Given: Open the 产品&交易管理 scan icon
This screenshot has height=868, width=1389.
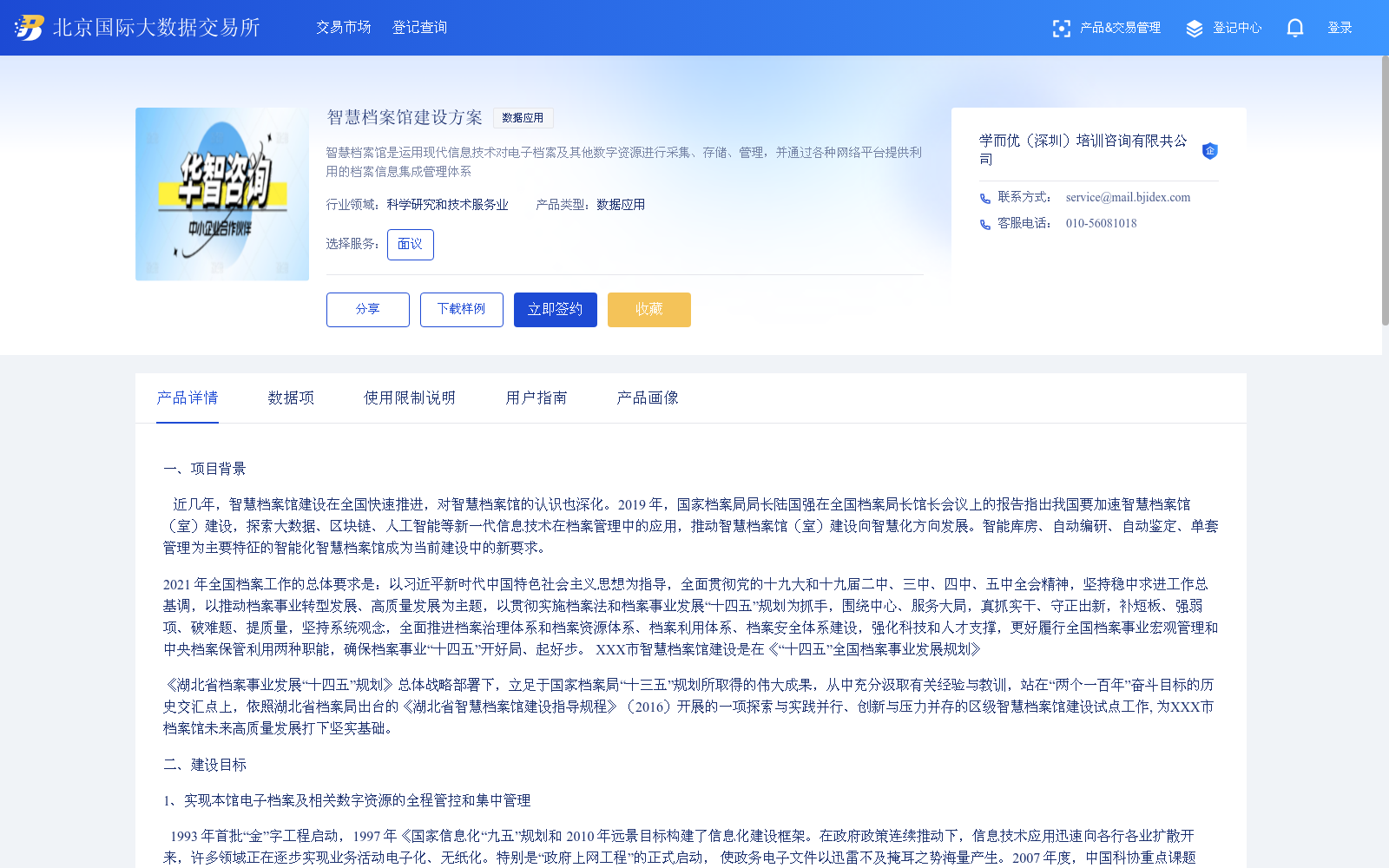Looking at the screenshot, I should pyautogui.click(x=1061, y=29).
